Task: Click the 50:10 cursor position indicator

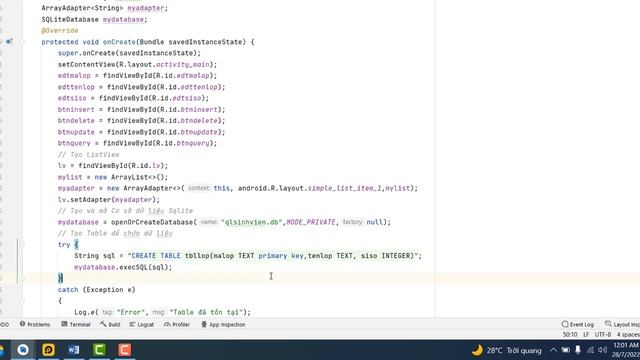Action: pos(570,335)
